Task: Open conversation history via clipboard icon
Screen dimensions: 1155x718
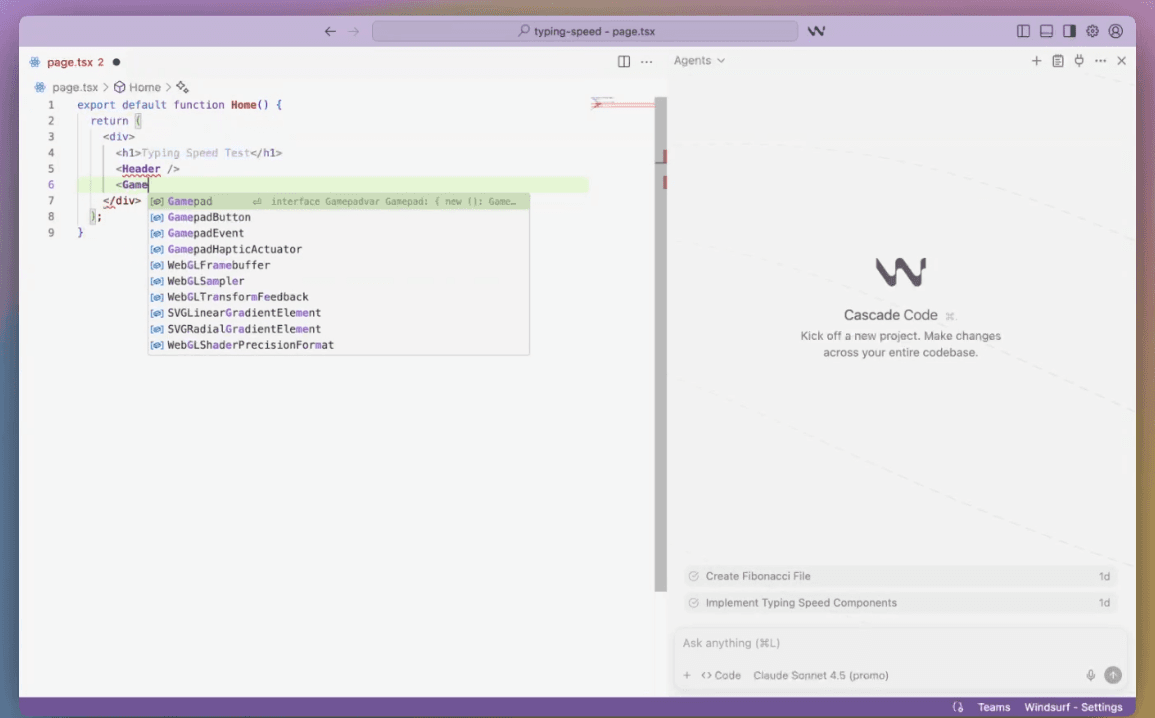Action: pyautogui.click(x=1058, y=60)
